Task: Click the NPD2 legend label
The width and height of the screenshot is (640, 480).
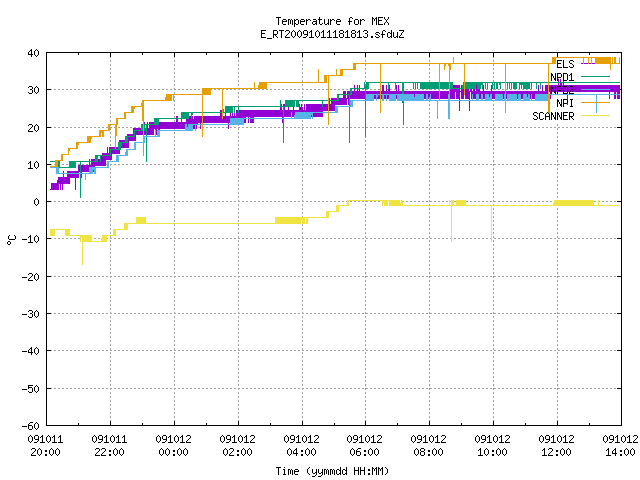Action: point(562,90)
